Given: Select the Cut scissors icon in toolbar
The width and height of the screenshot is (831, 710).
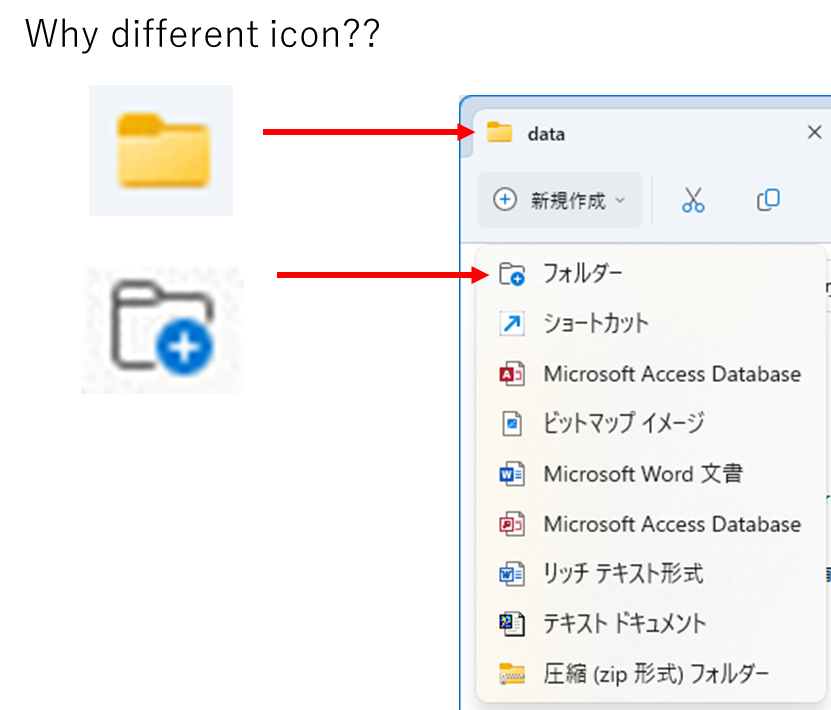Looking at the screenshot, I should click(693, 200).
